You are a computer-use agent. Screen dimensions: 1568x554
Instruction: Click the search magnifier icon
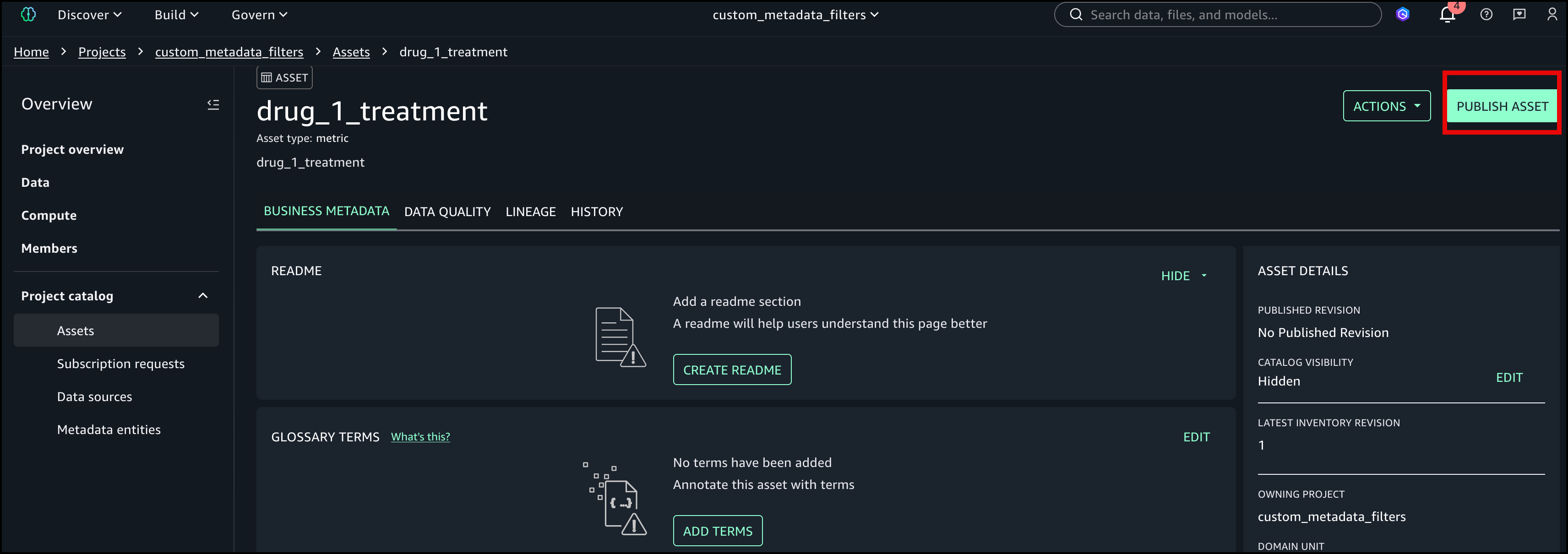coord(1076,15)
